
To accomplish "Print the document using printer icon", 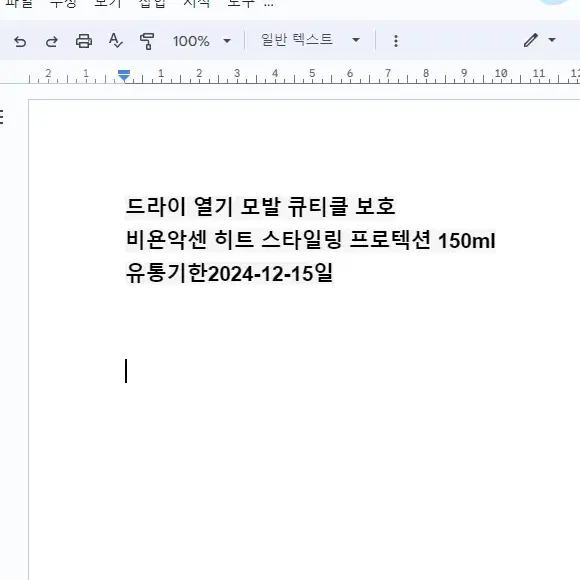I will click(84, 41).
